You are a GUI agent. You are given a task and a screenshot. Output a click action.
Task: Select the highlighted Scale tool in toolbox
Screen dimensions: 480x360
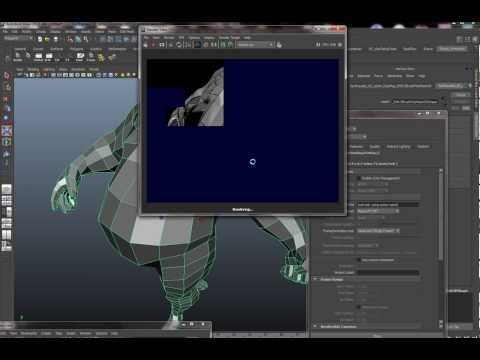[x=7, y=131]
